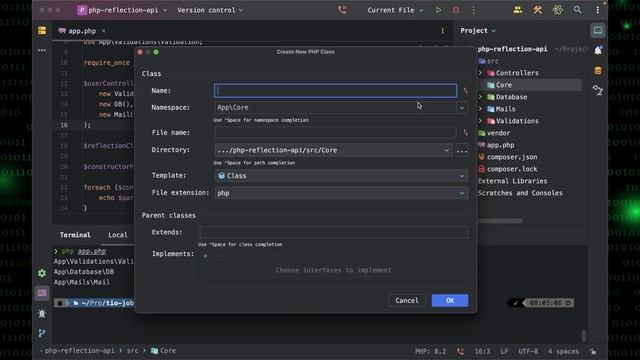Click the src breadcrumb in status bar

click(132, 351)
